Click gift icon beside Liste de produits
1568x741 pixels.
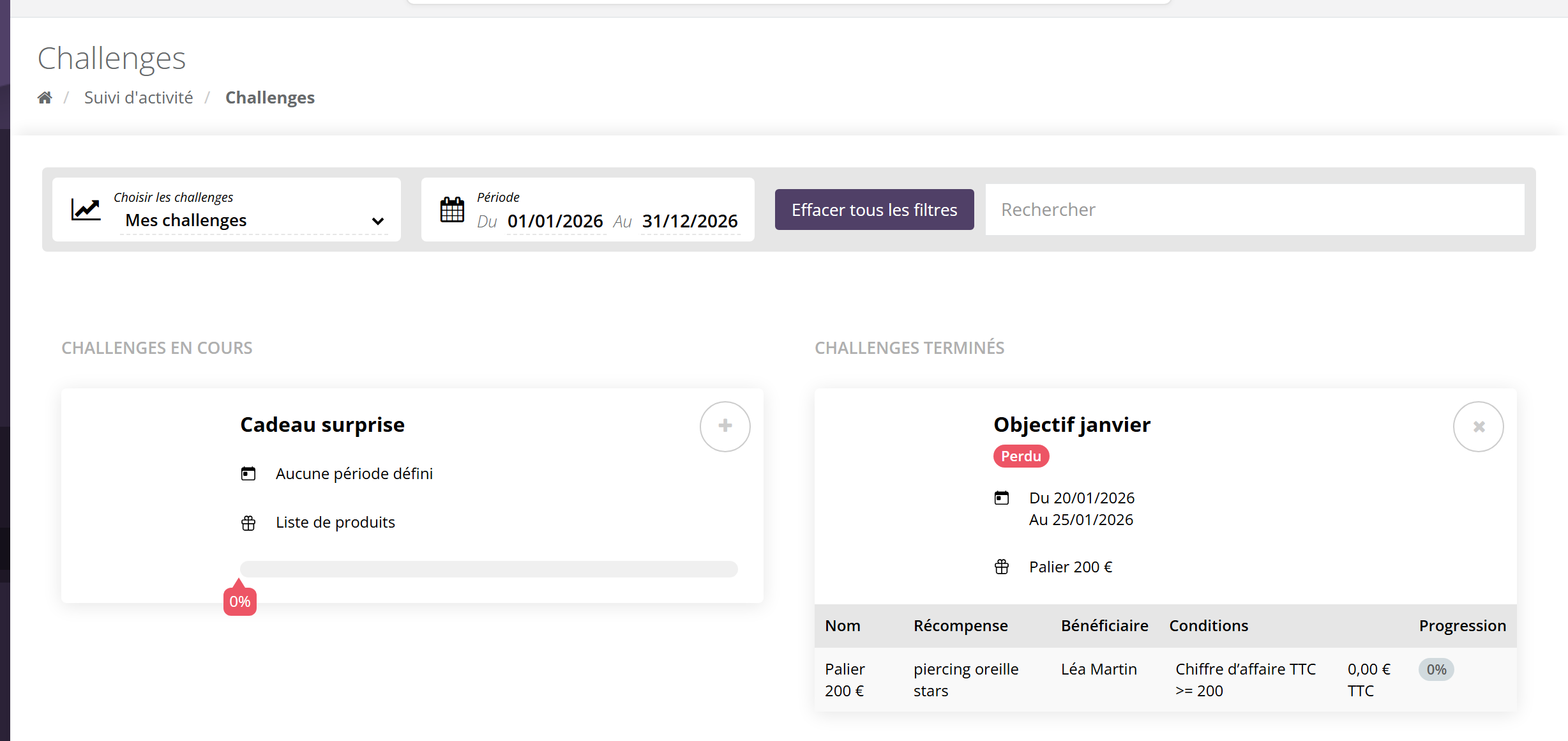(x=248, y=523)
